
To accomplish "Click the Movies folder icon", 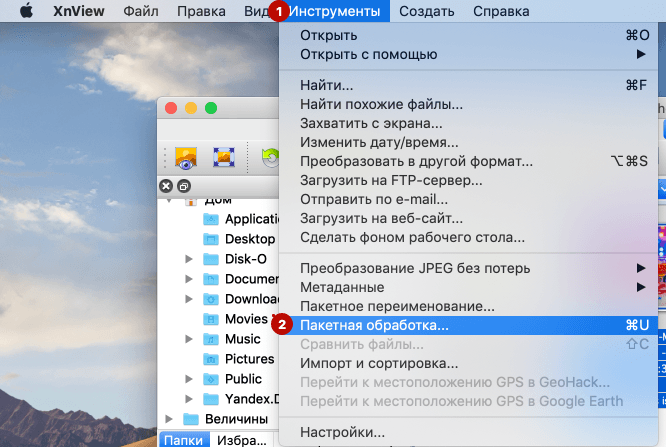I will point(211,319).
